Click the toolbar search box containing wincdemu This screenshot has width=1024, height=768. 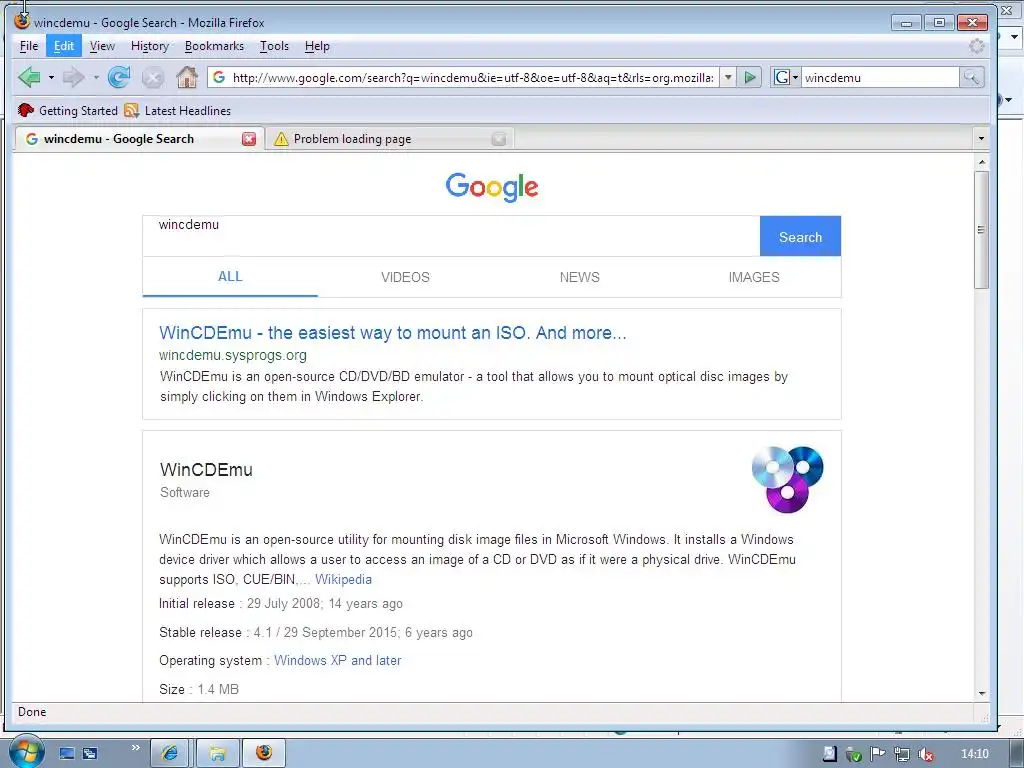point(880,78)
